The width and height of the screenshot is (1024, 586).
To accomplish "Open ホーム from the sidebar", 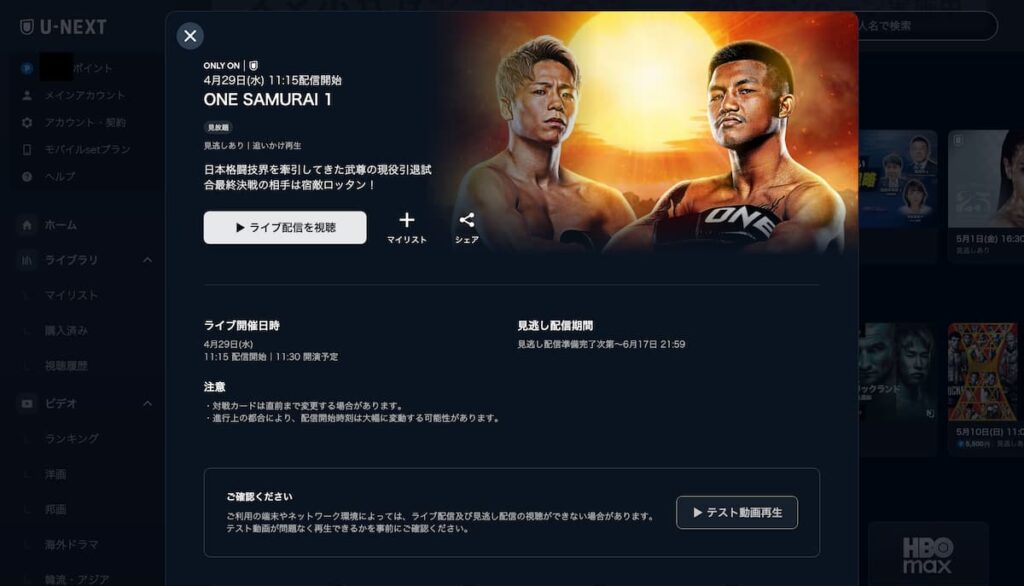I will pyautogui.click(x=61, y=225).
